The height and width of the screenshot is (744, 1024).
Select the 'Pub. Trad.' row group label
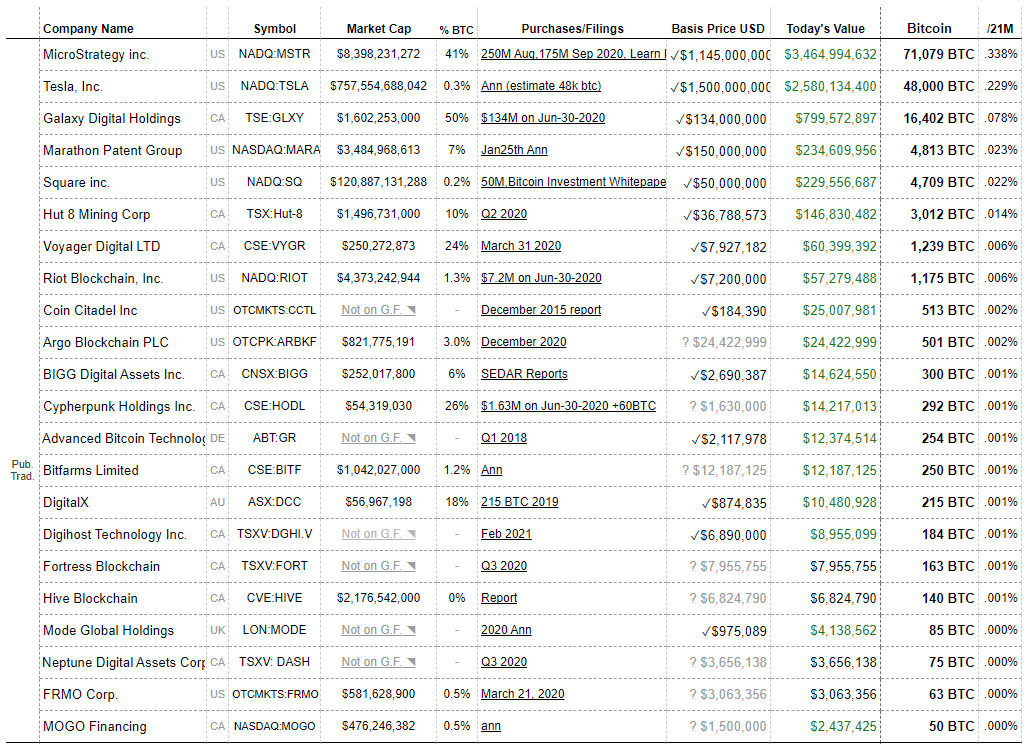(x=22, y=470)
